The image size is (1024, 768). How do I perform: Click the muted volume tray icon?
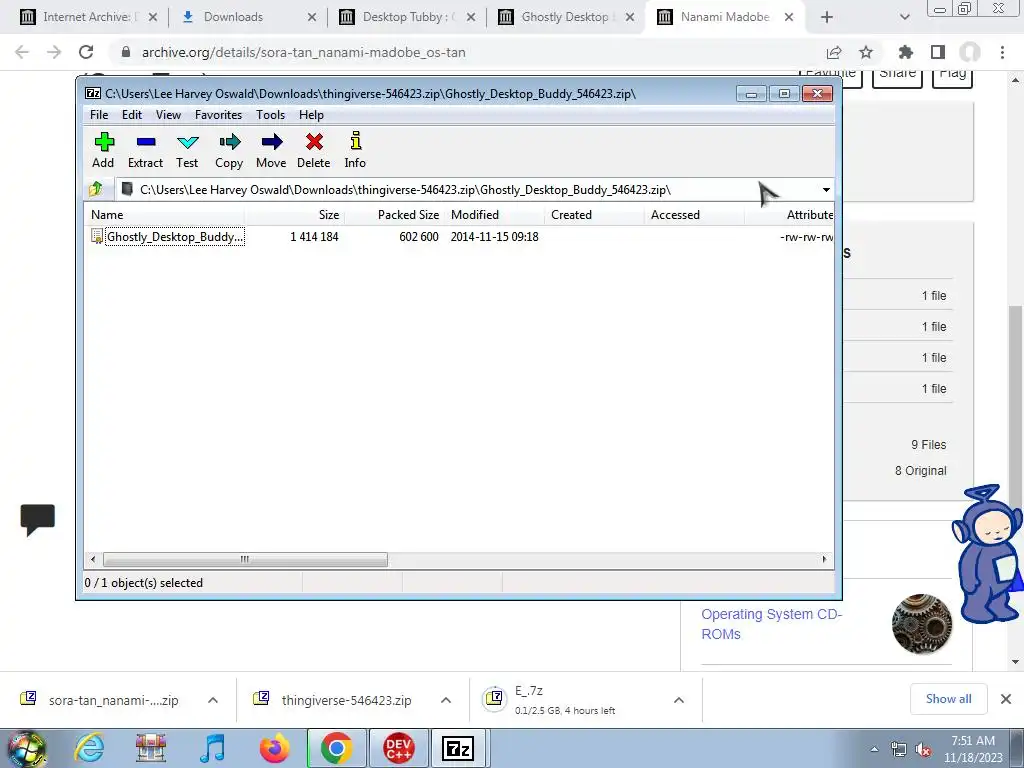923,749
